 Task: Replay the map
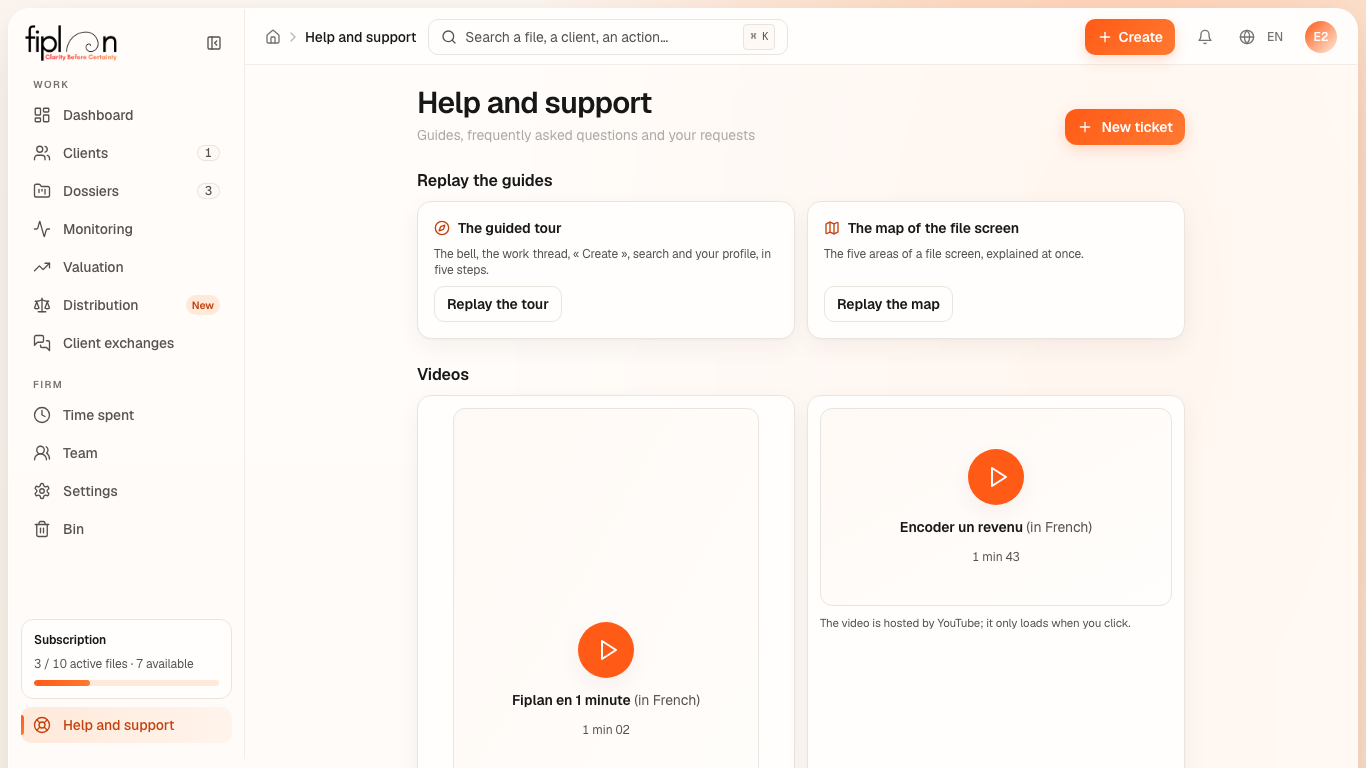888,304
